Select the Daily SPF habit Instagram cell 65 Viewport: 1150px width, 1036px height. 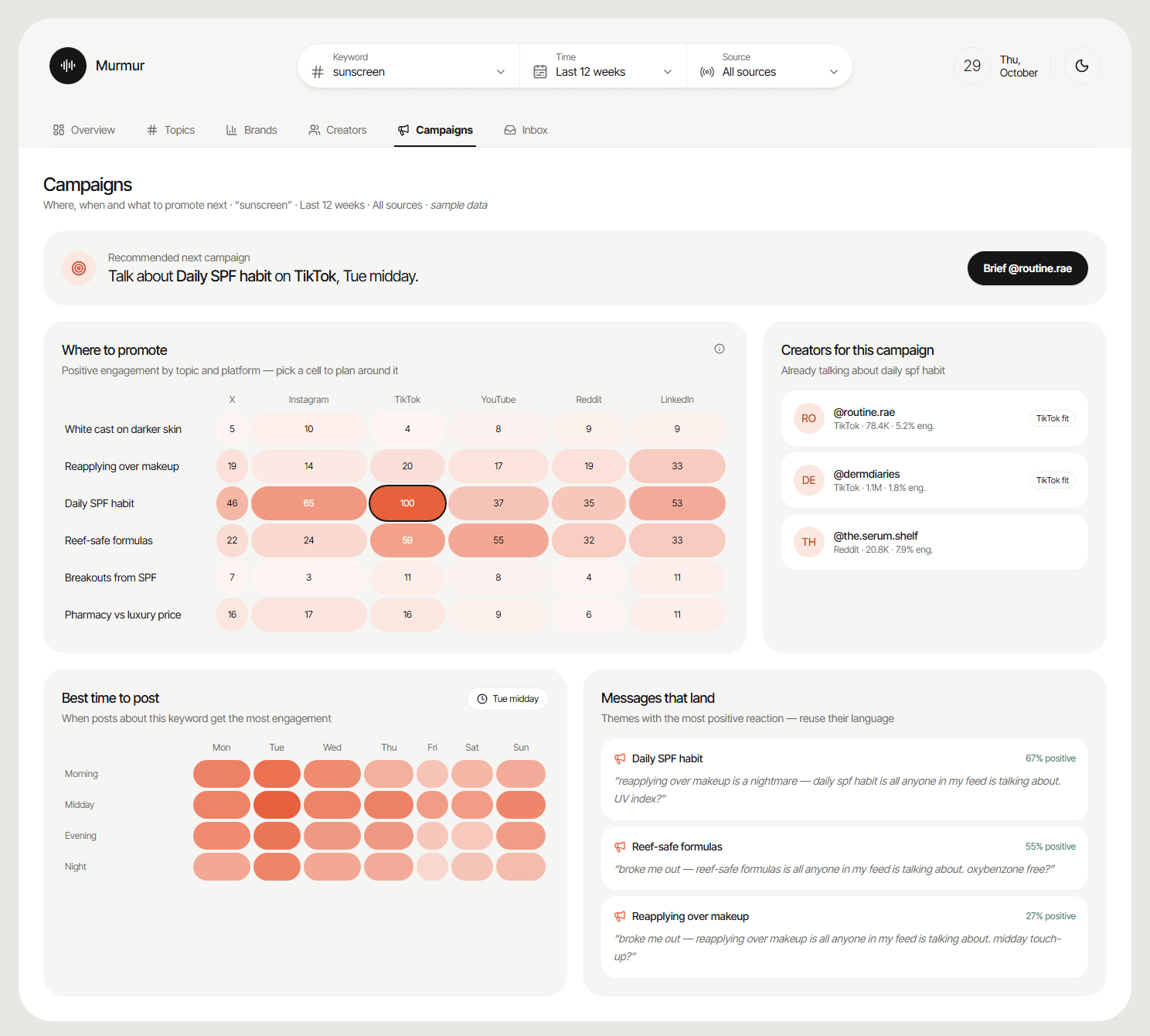tap(309, 503)
